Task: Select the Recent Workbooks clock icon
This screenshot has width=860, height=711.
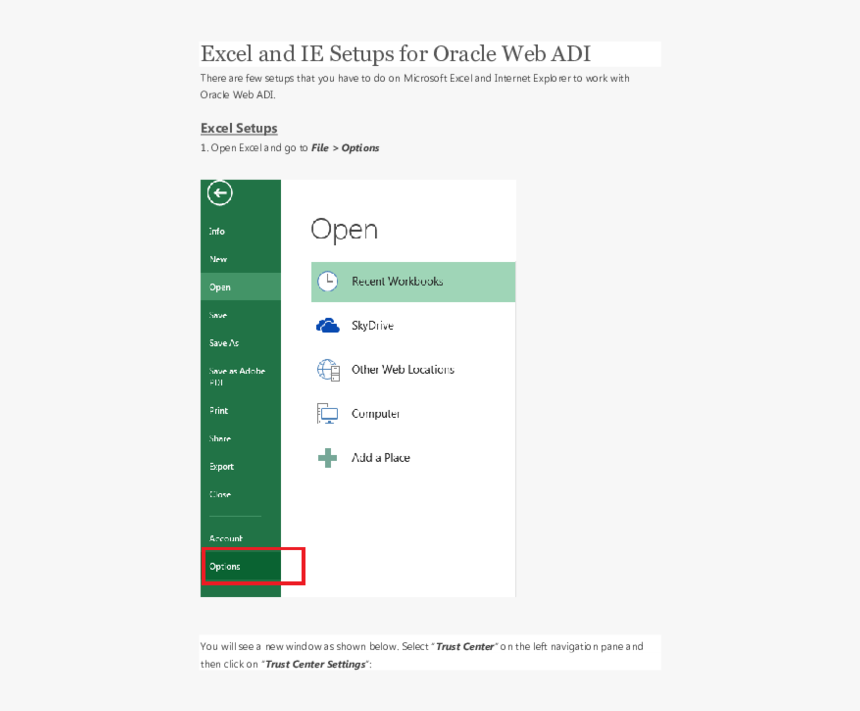Action: point(327,281)
